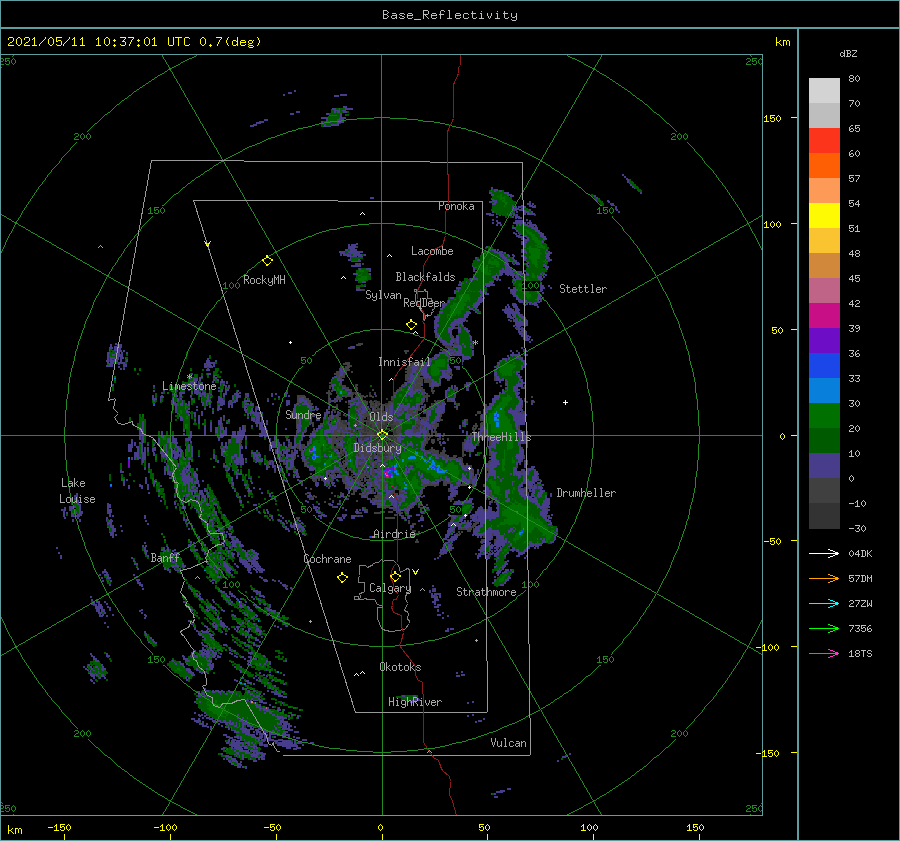Click the 18TS legend text

click(x=860, y=653)
